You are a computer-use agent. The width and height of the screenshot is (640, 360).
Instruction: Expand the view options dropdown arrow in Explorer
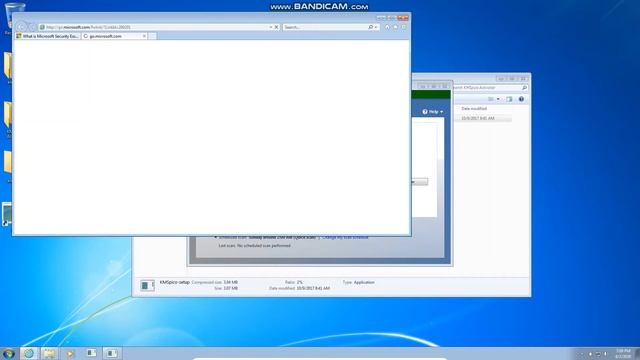coord(498,99)
